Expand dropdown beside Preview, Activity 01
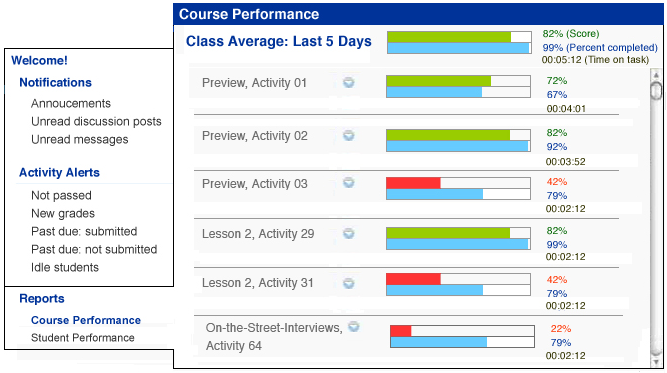667x373 pixels. click(x=348, y=83)
